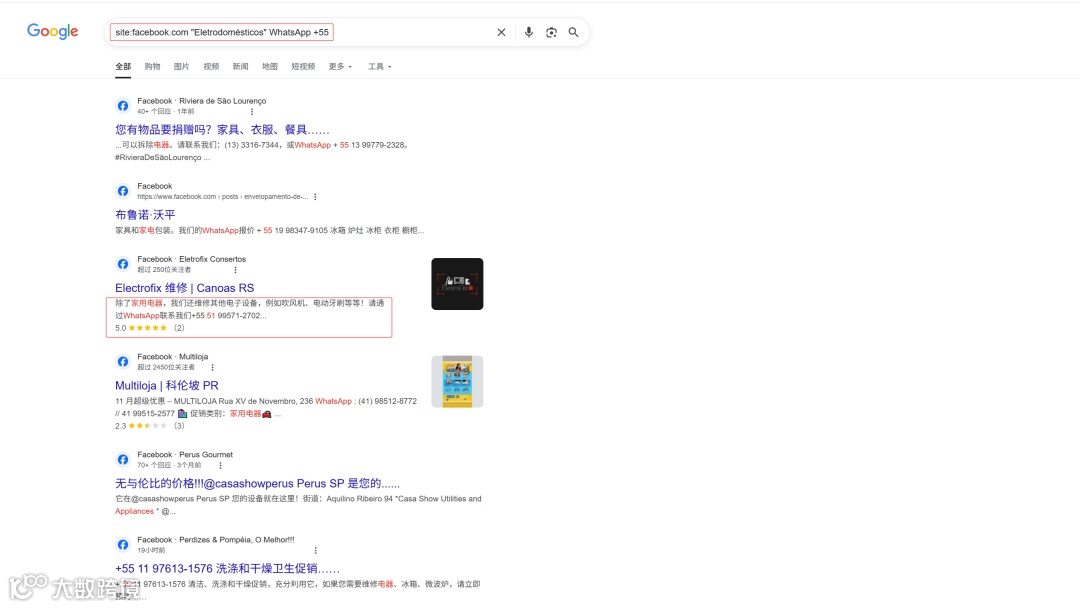Clear the search box with the X icon

pos(501,32)
